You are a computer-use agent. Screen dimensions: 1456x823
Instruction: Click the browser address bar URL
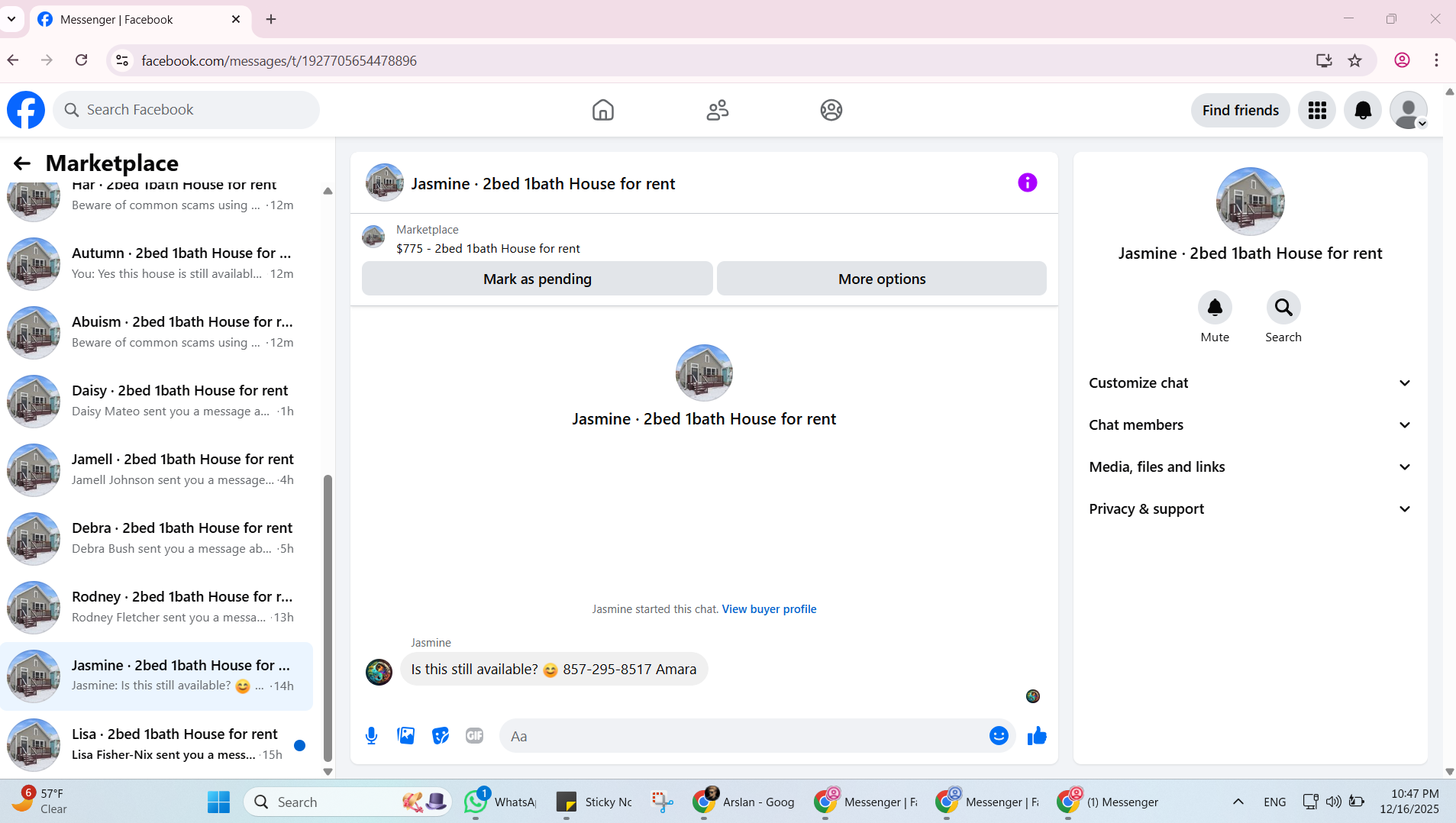click(279, 60)
